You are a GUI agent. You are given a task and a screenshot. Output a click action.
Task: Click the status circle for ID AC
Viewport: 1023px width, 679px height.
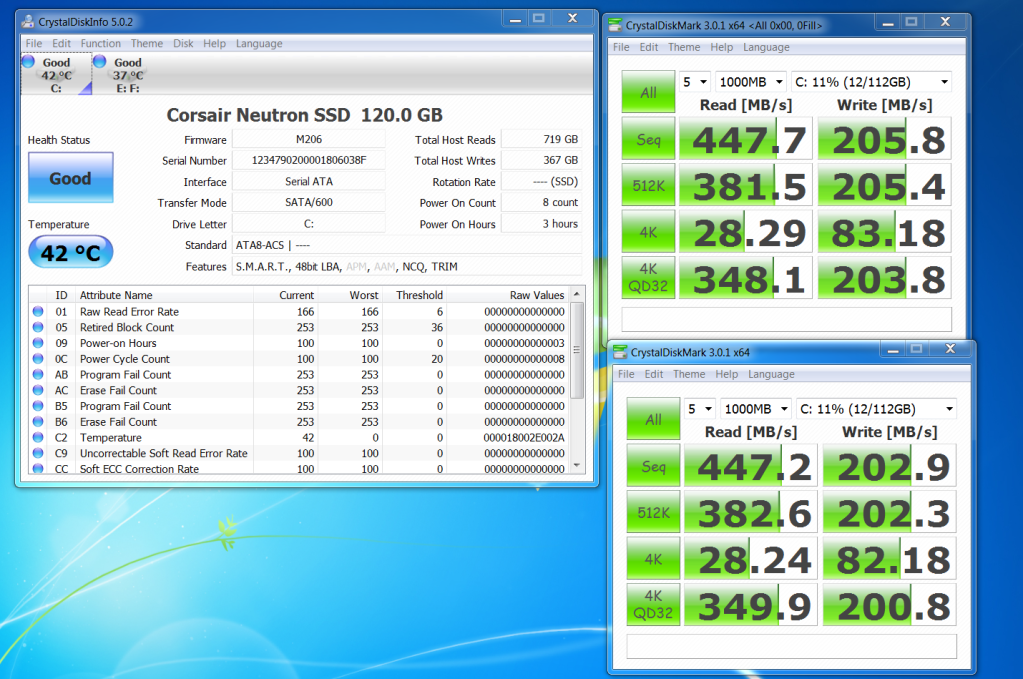click(38, 390)
